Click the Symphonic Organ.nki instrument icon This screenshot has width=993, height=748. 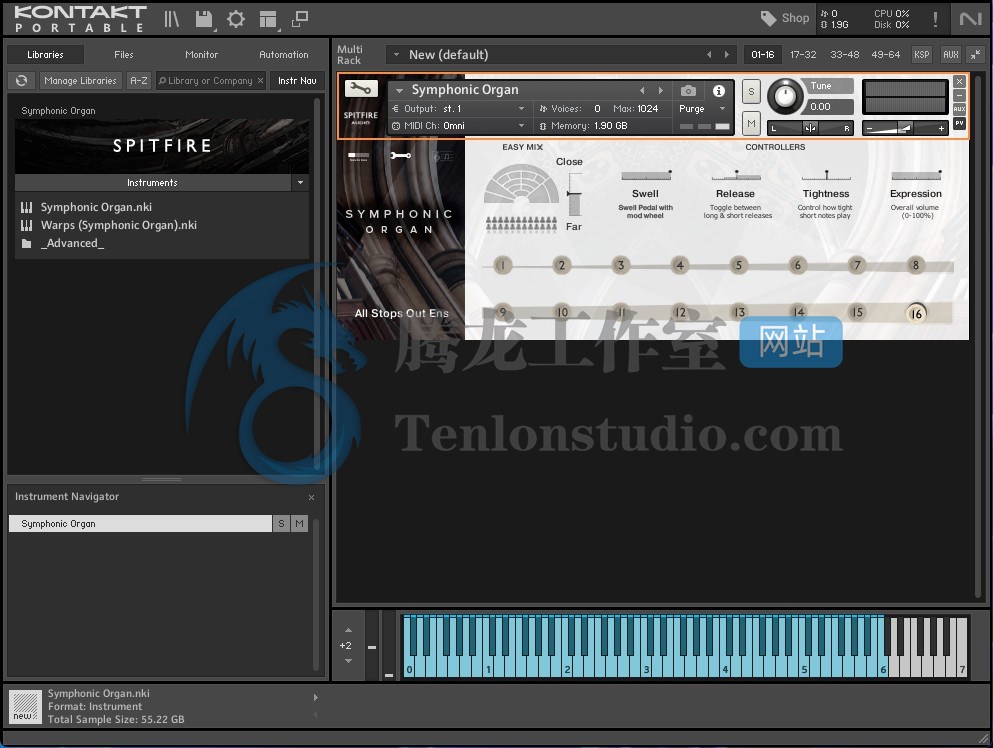tap(27, 207)
